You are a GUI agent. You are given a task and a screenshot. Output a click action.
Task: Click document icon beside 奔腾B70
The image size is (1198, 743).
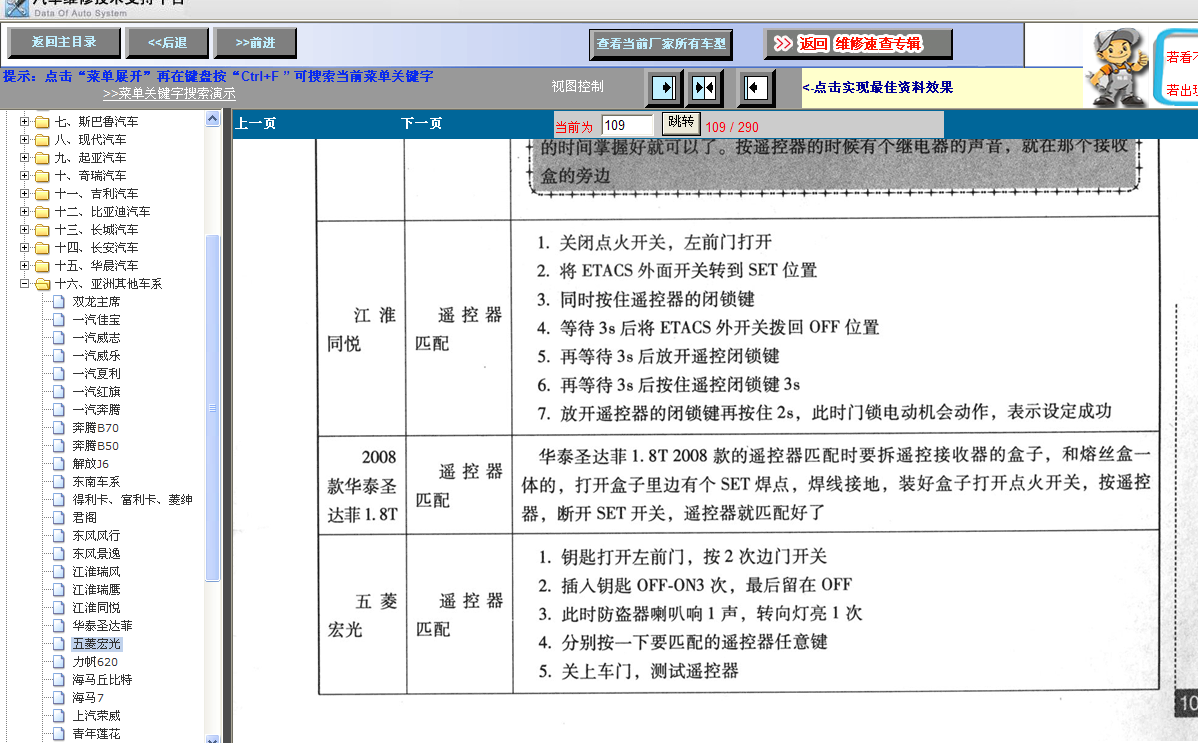tap(59, 427)
